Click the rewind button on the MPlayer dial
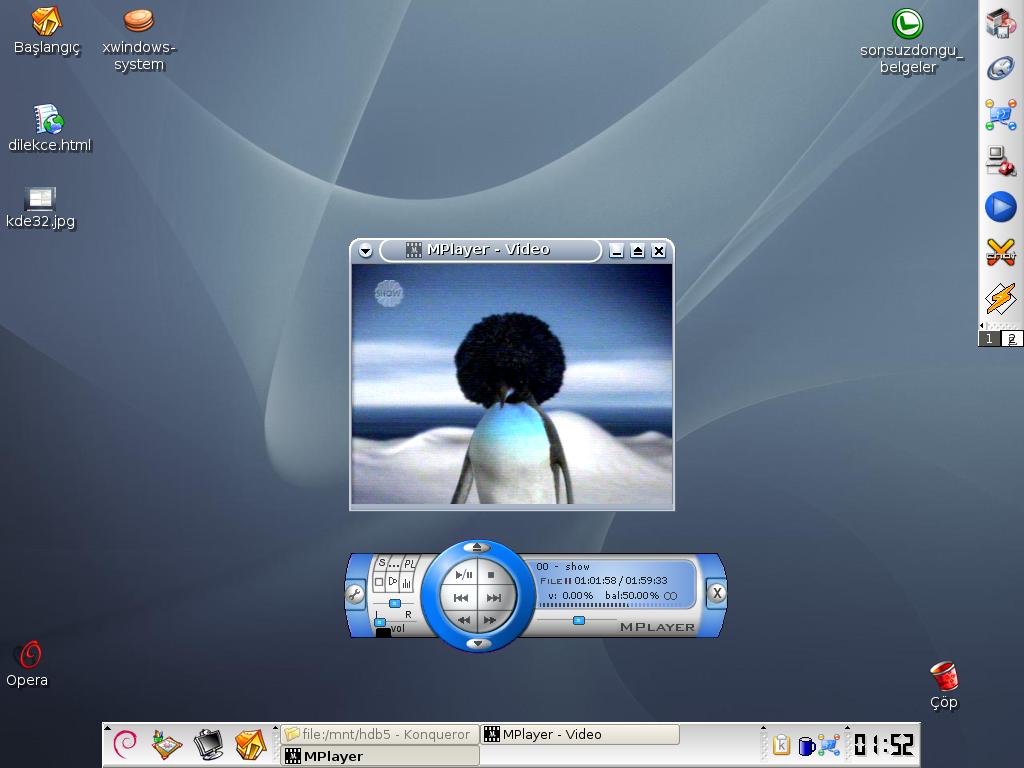 (464, 620)
